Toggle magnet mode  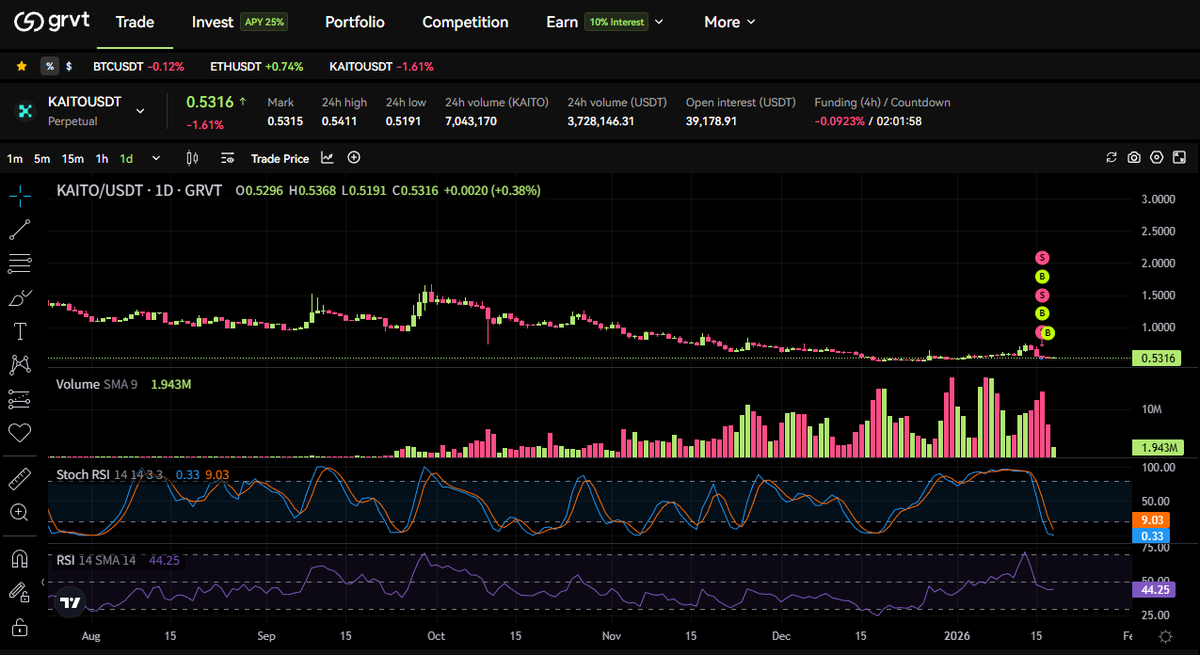pyautogui.click(x=20, y=559)
